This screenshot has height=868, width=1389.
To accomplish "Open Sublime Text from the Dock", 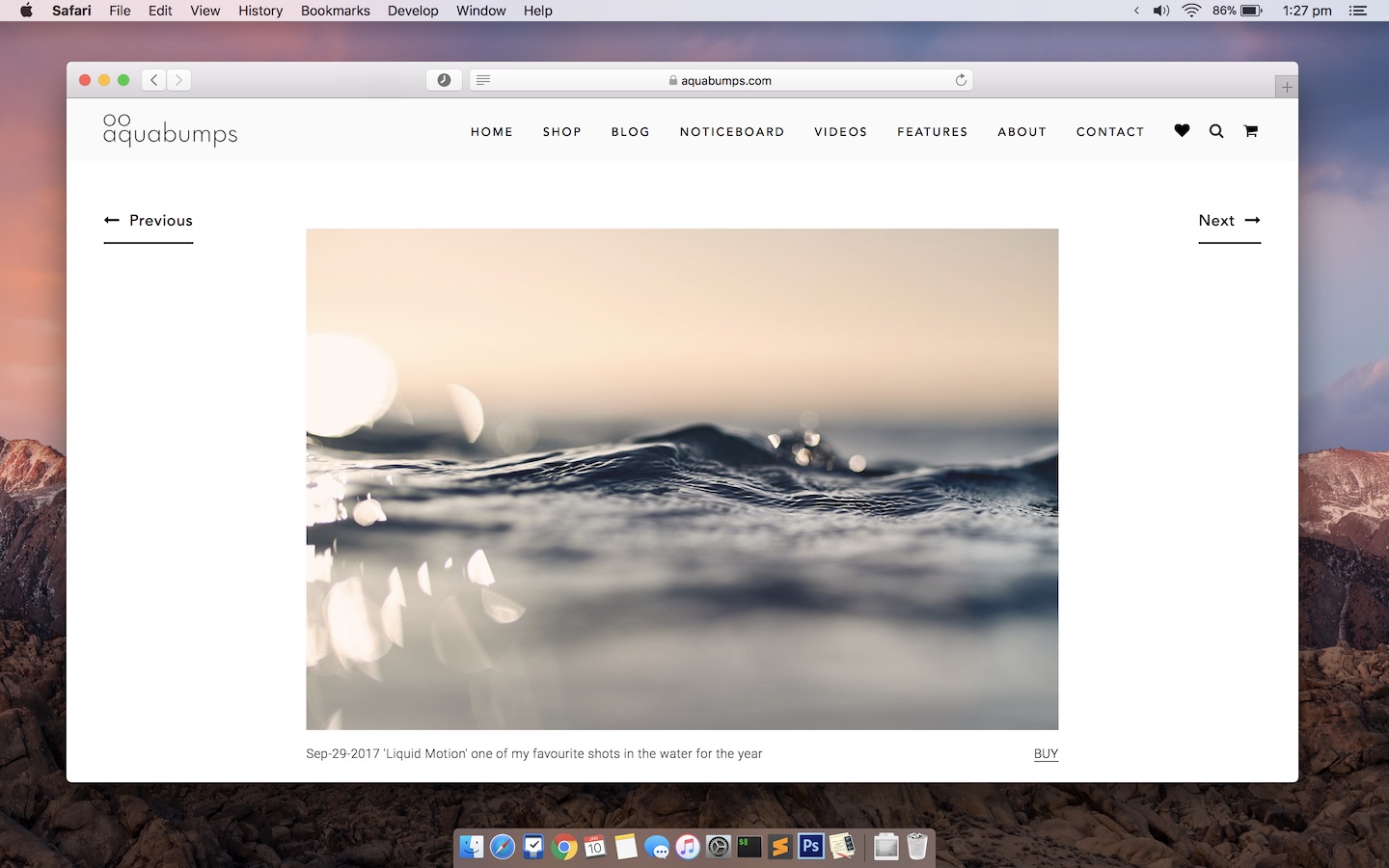I will tap(779, 846).
